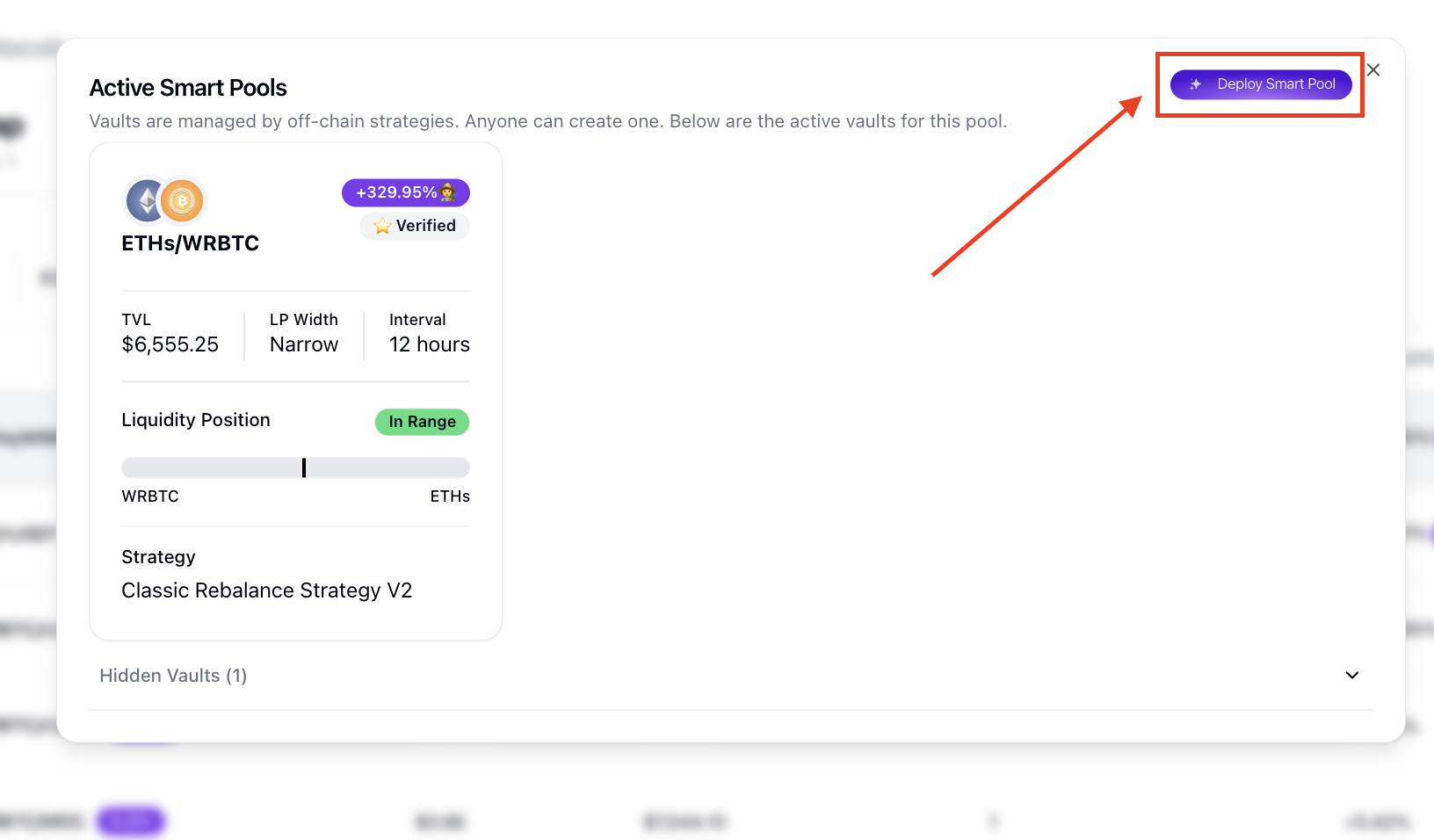Open the ETHs/WRBTC vault title
Image resolution: width=1434 pixels, height=840 pixels.
click(190, 243)
